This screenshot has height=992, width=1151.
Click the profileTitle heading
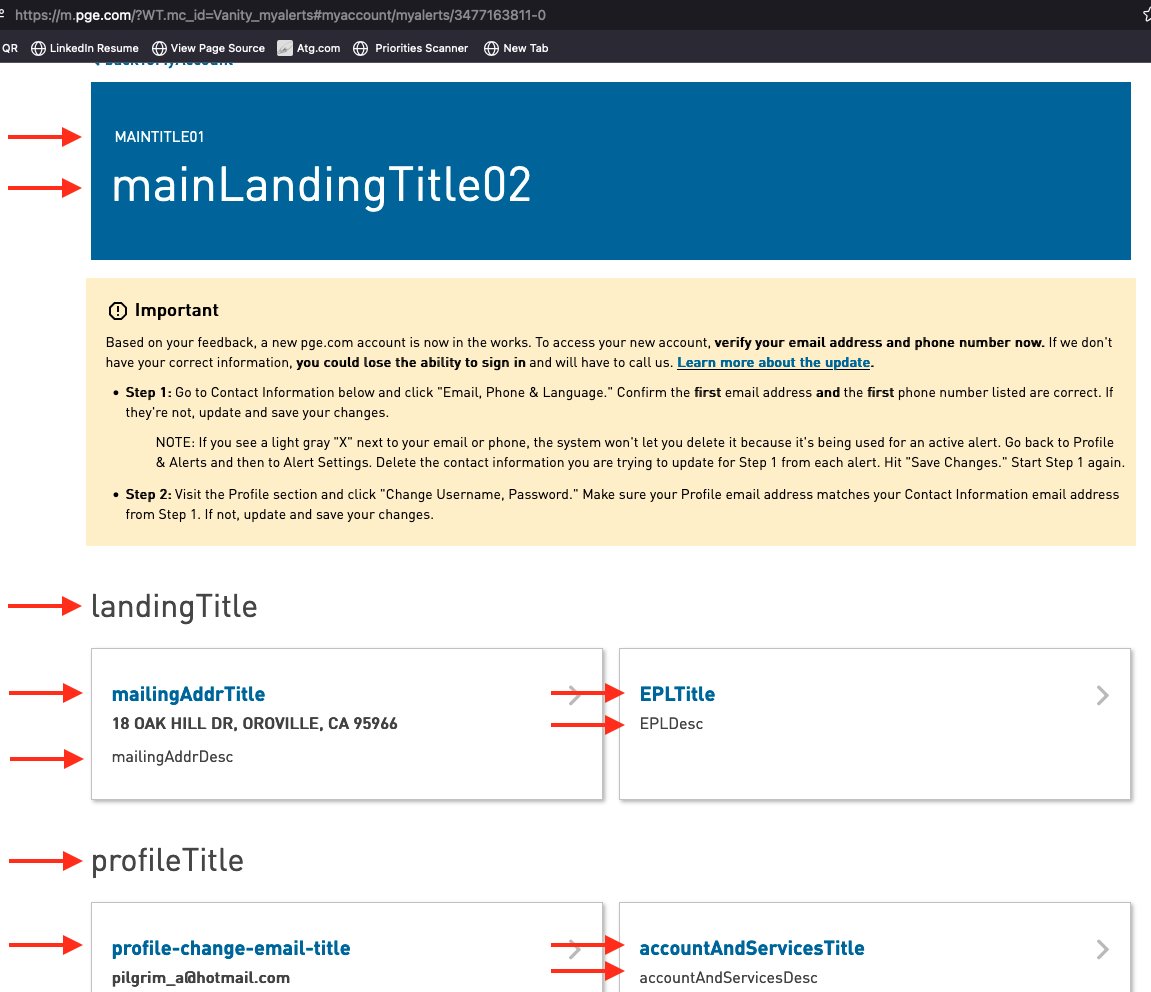pyautogui.click(x=167, y=861)
